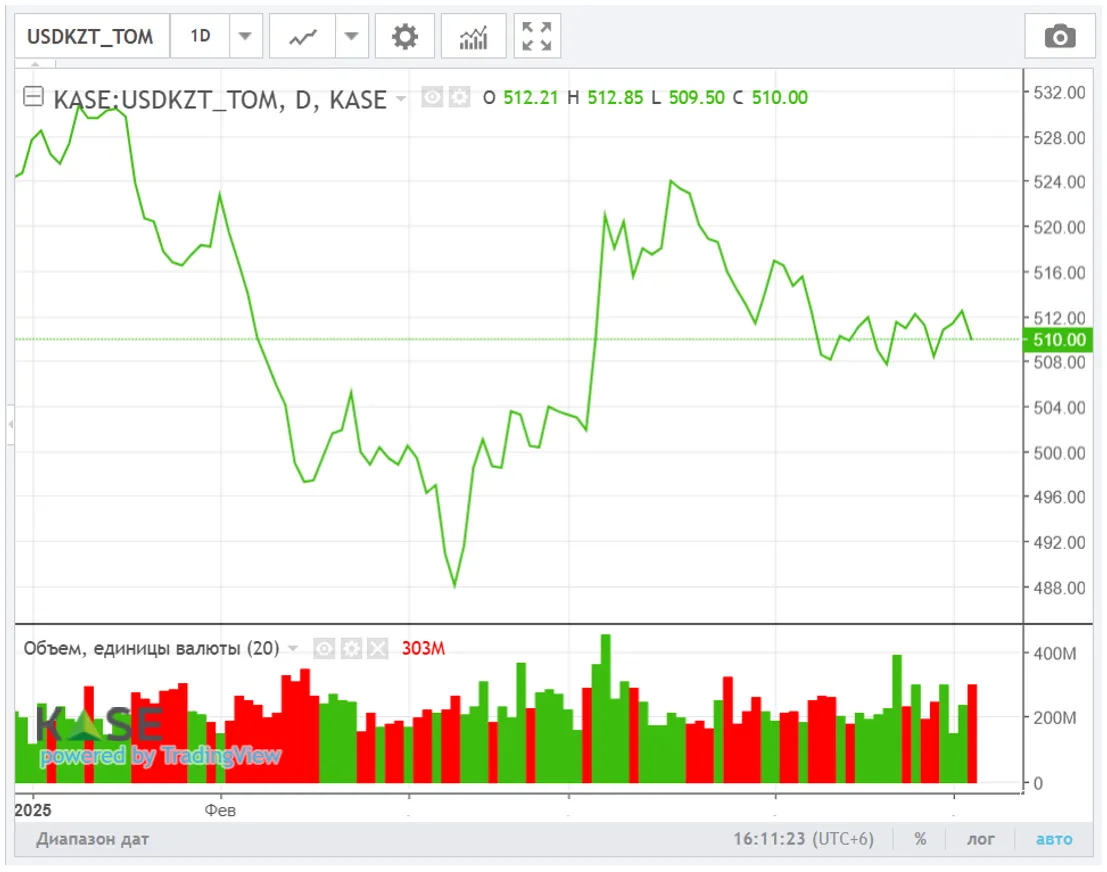
Task: Select the 1D timeframe button
Action: click(x=201, y=37)
